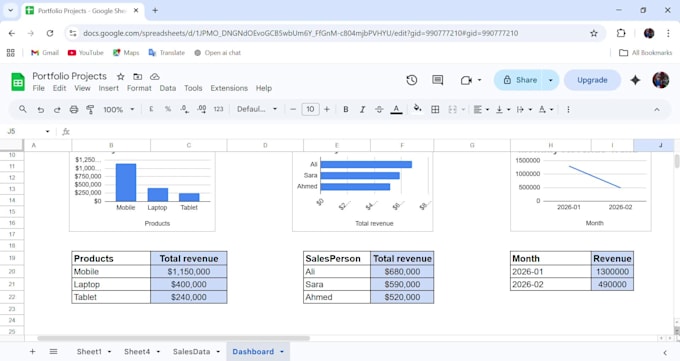The image size is (680, 361).
Task: Toggle italic formatting
Action: (x=362, y=109)
